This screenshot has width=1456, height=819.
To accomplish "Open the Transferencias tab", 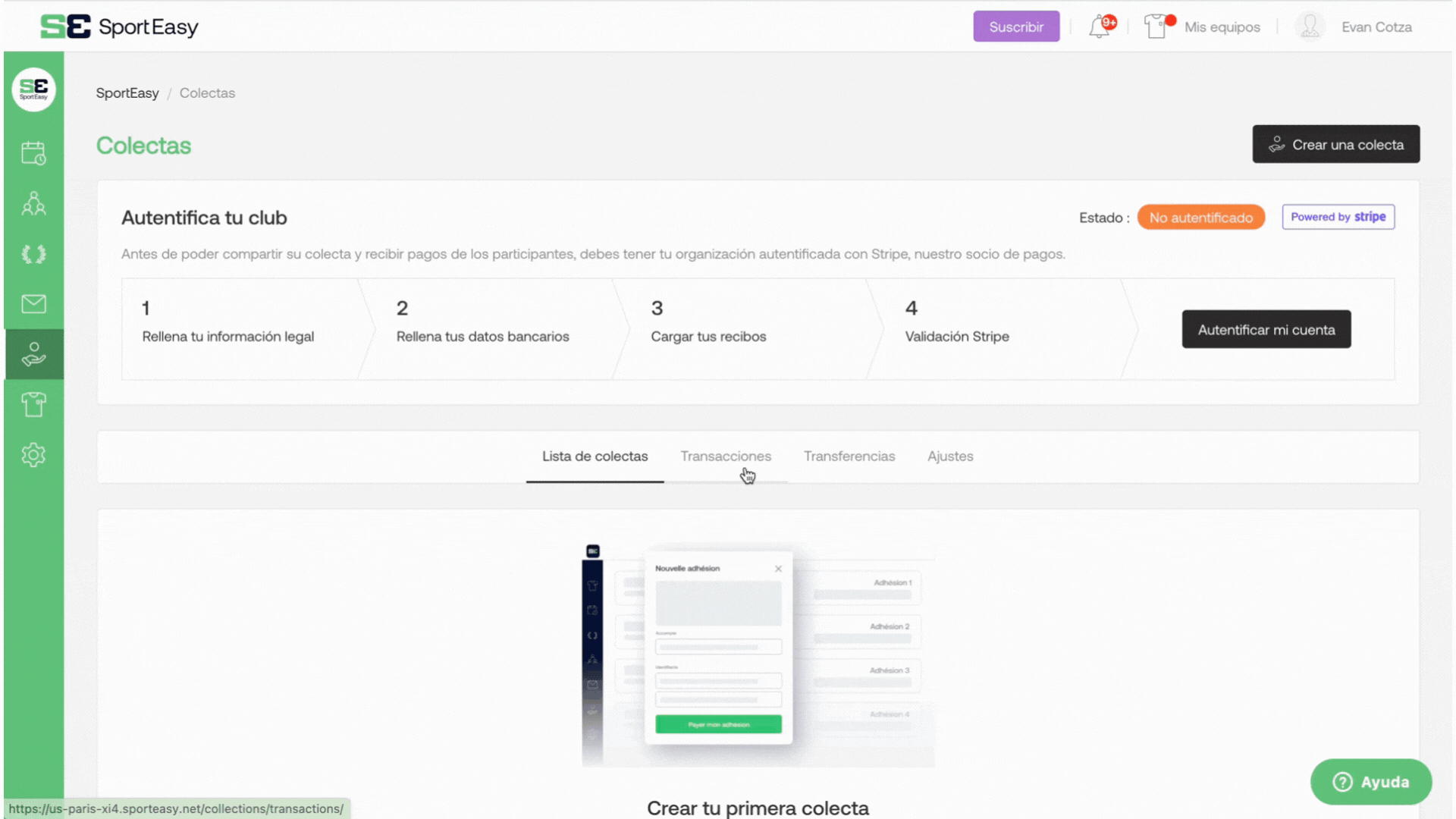I will 849,457.
